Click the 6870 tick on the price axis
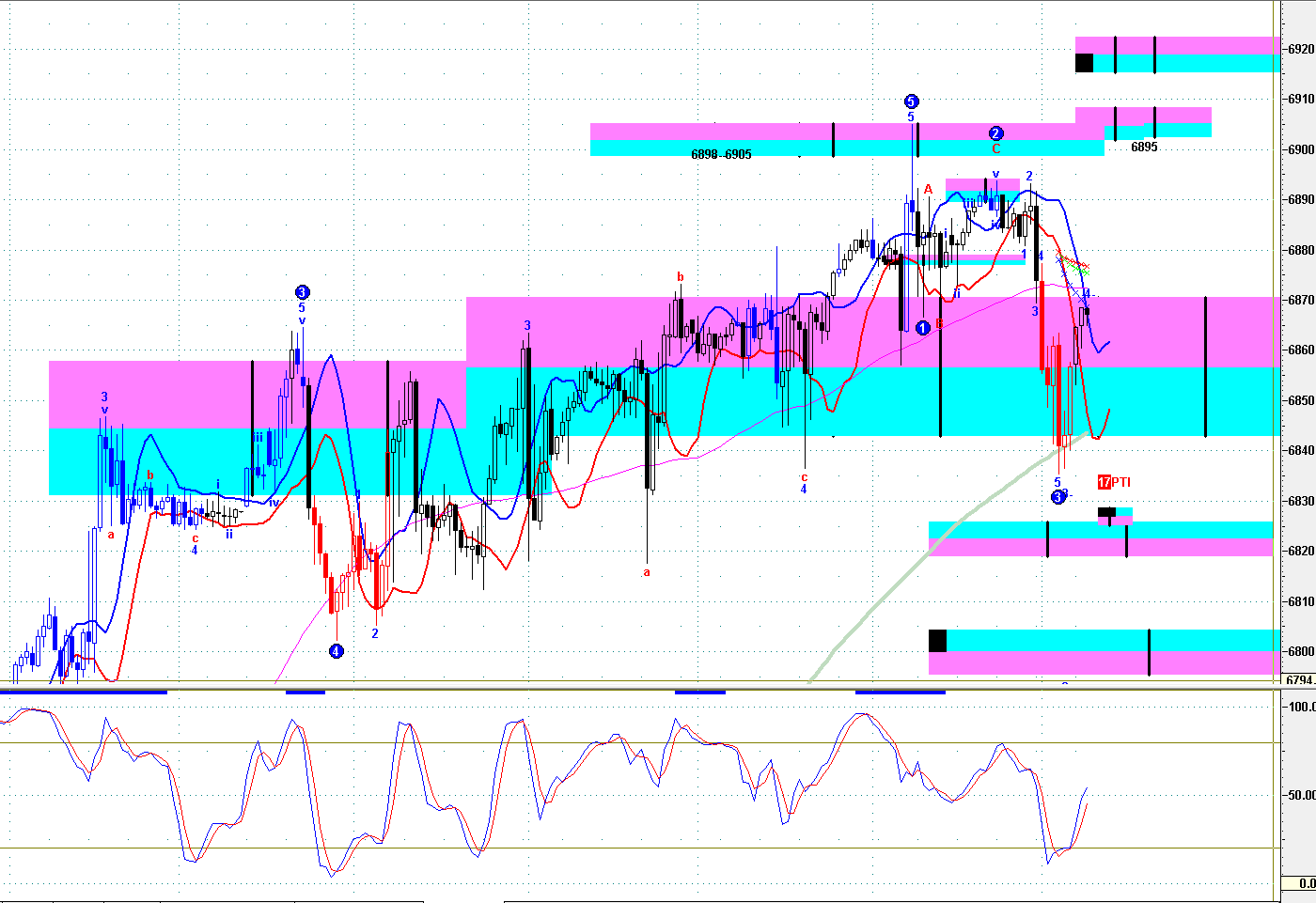This screenshot has width=1316, height=903. click(x=1301, y=300)
